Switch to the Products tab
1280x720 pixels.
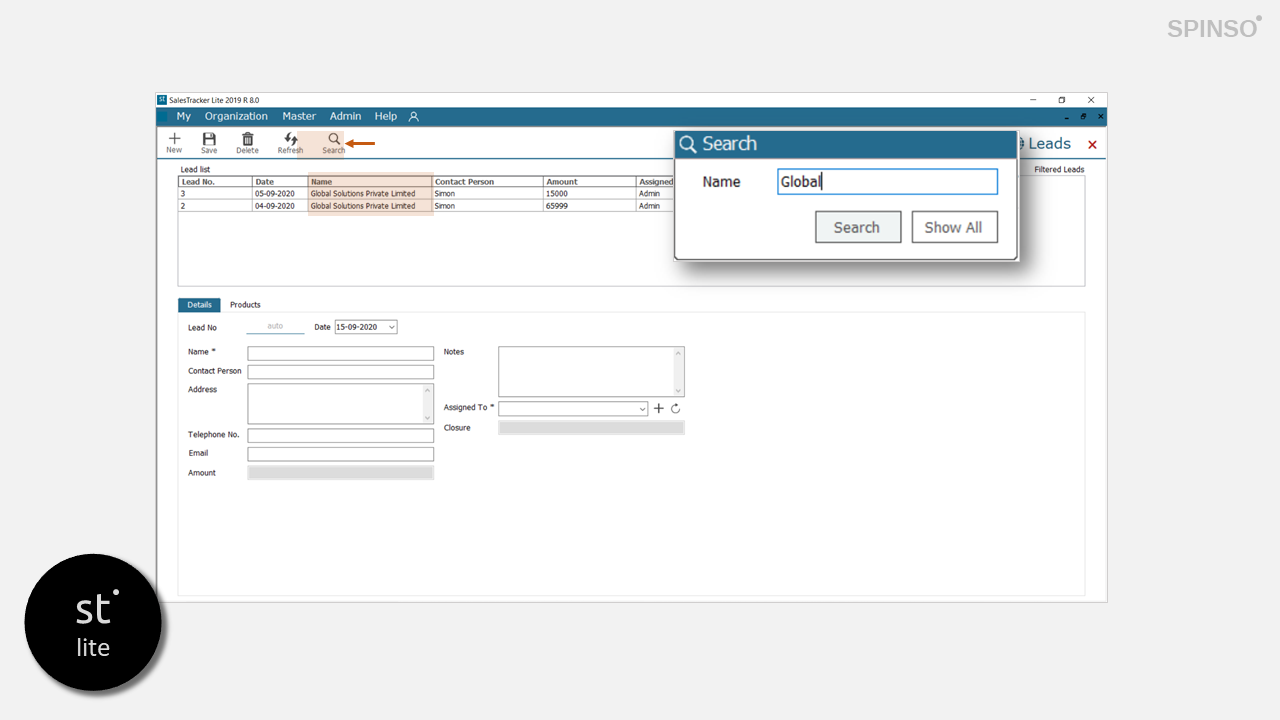click(x=245, y=305)
